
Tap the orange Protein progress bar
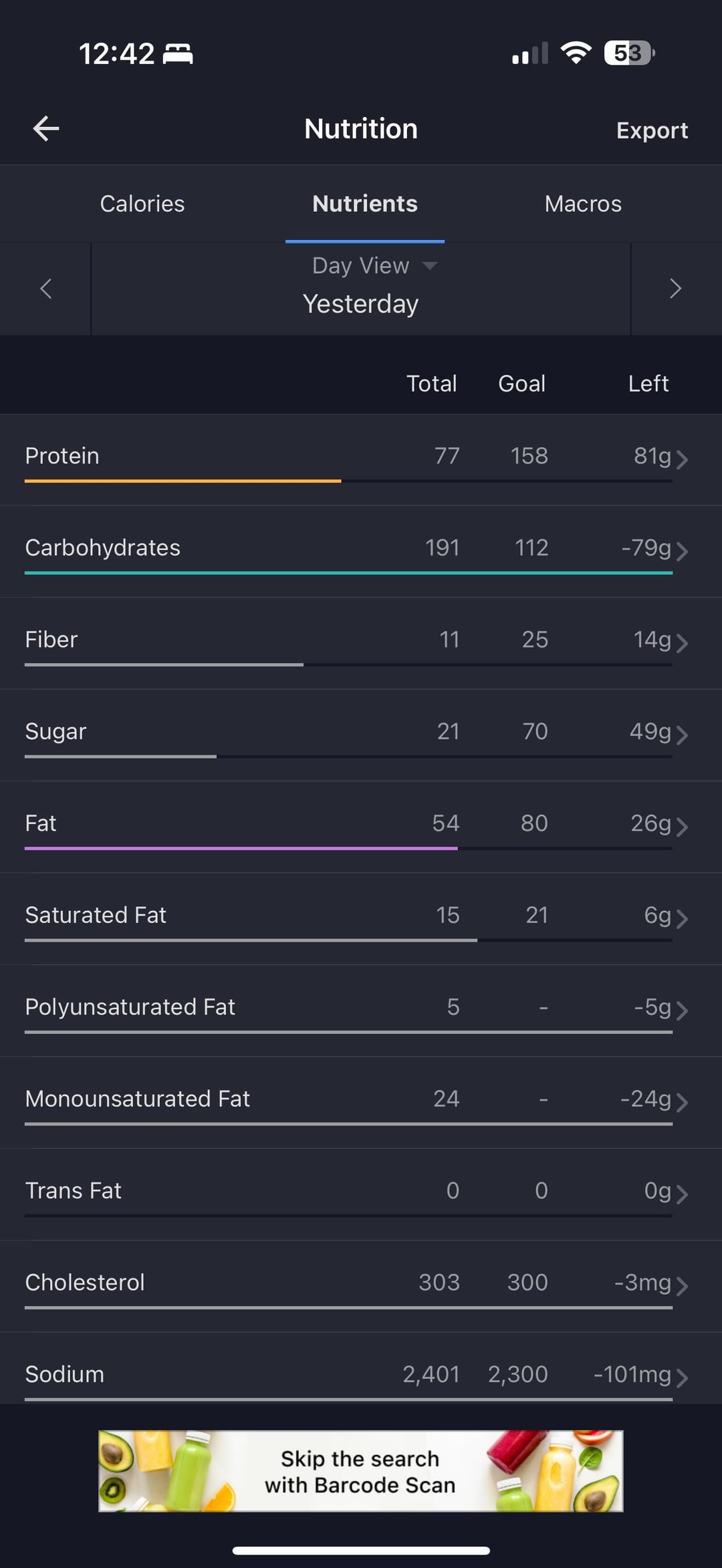pos(183,481)
